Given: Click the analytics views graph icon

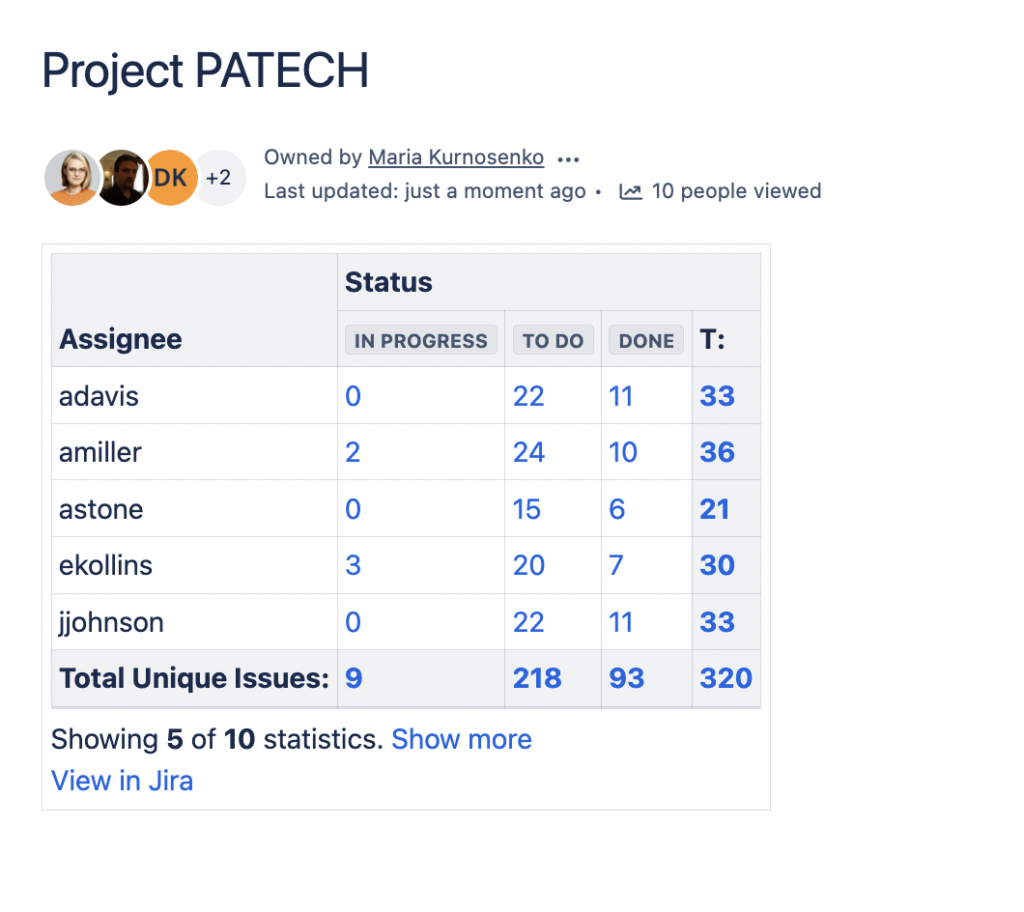Looking at the screenshot, I should [x=630, y=191].
